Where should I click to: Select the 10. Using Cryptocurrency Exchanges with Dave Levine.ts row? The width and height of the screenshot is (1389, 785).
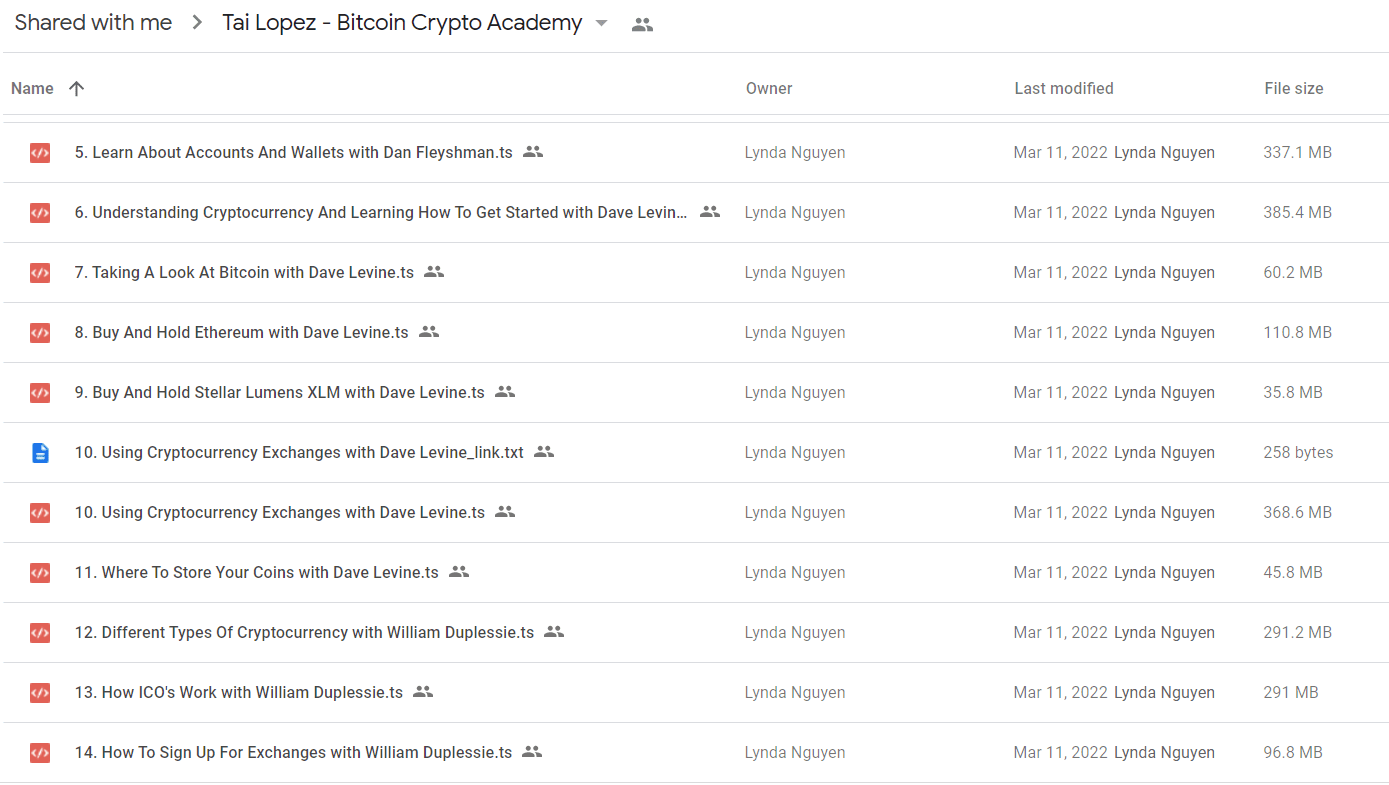(694, 513)
